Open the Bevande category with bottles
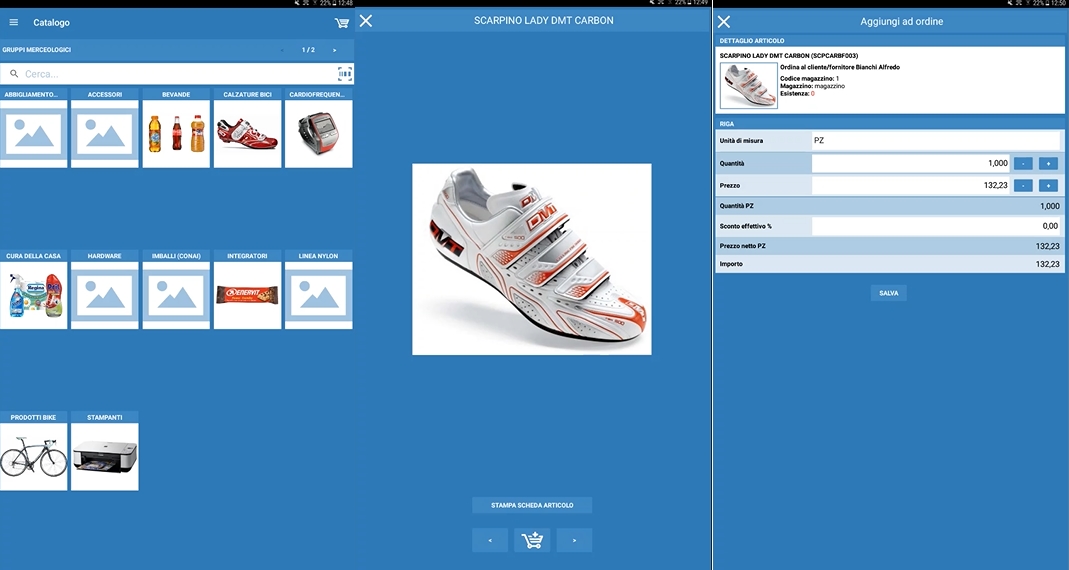 click(176, 128)
